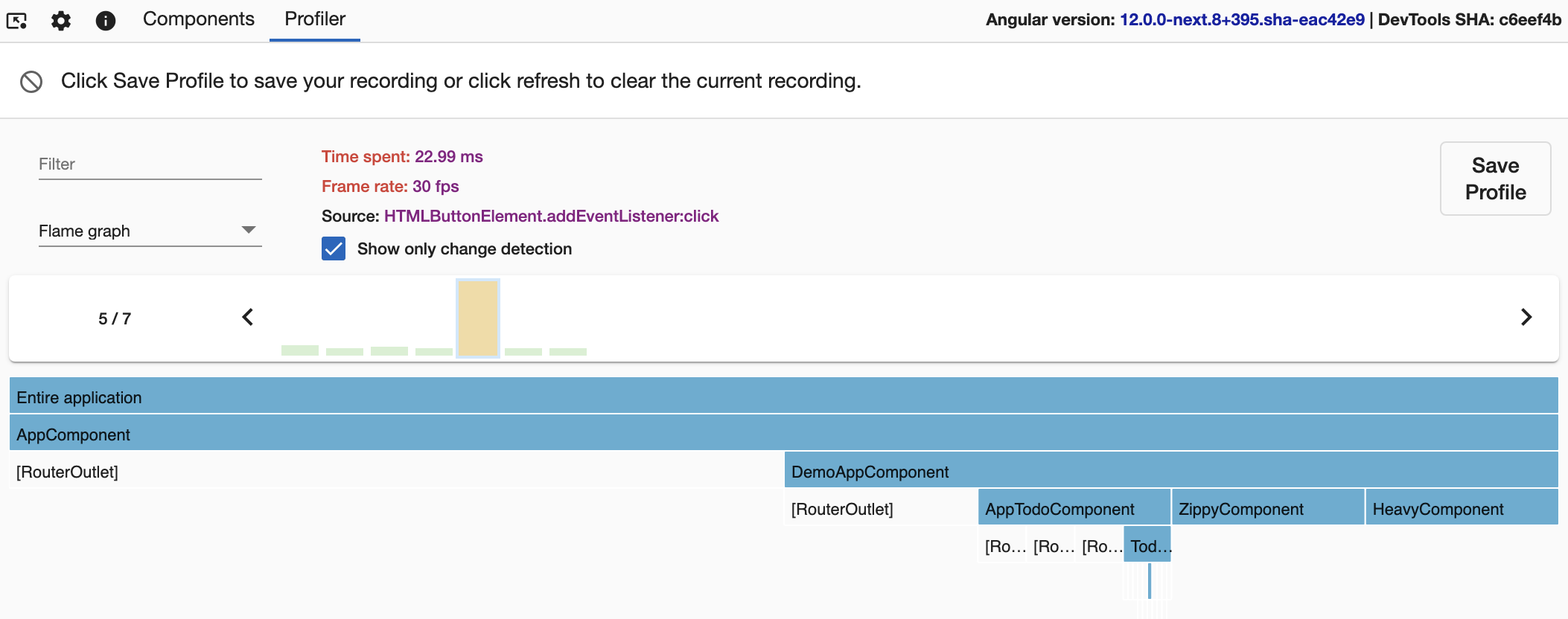Click the ZippyComponent flame graph bar
This screenshot has height=619, width=1568.
tap(1268, 507)
